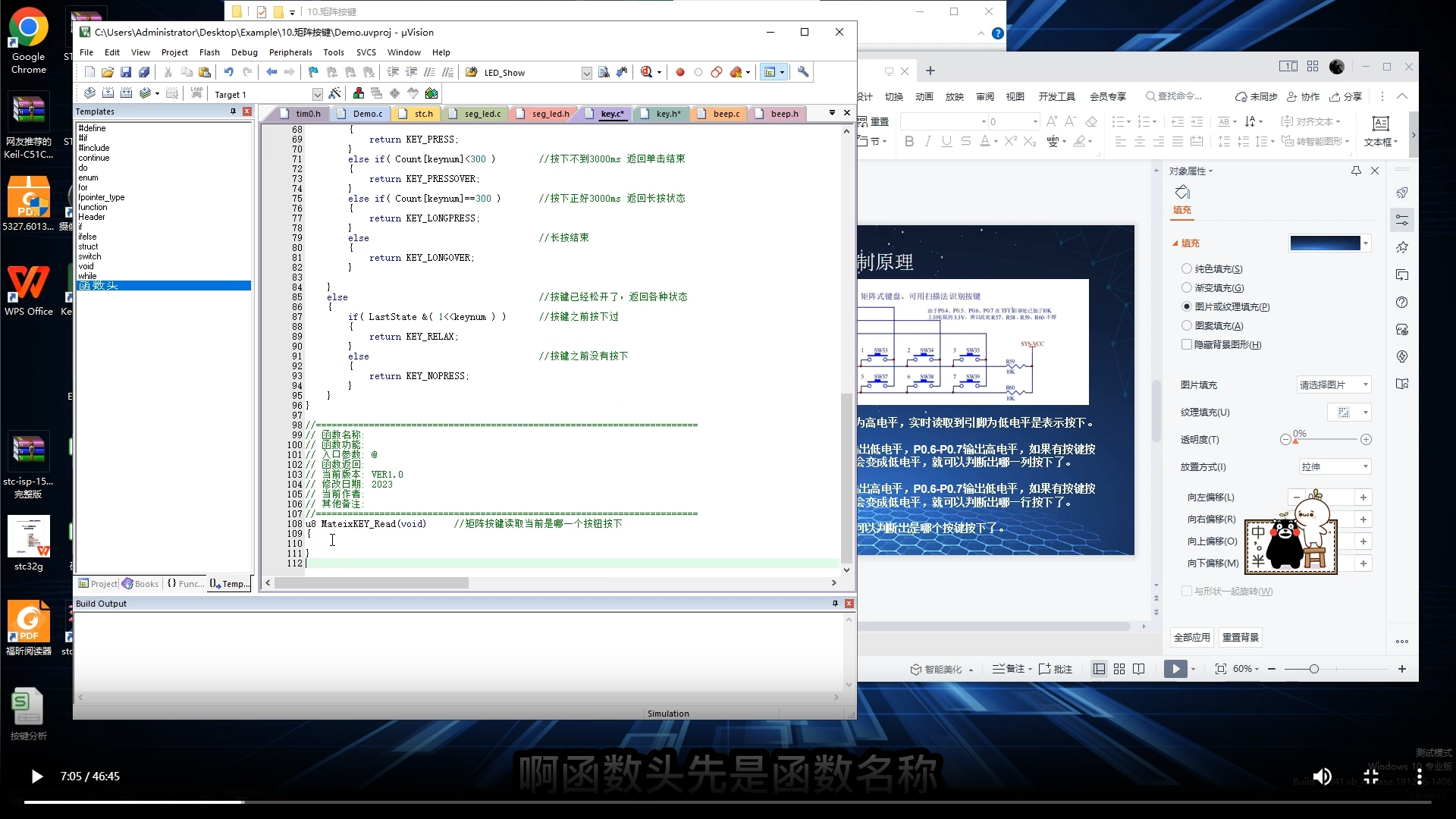This screenshot has width=1456, height=819.
Task: Open the Project menu in µVision
Action: pyautogui.click(x=174, y=52)
